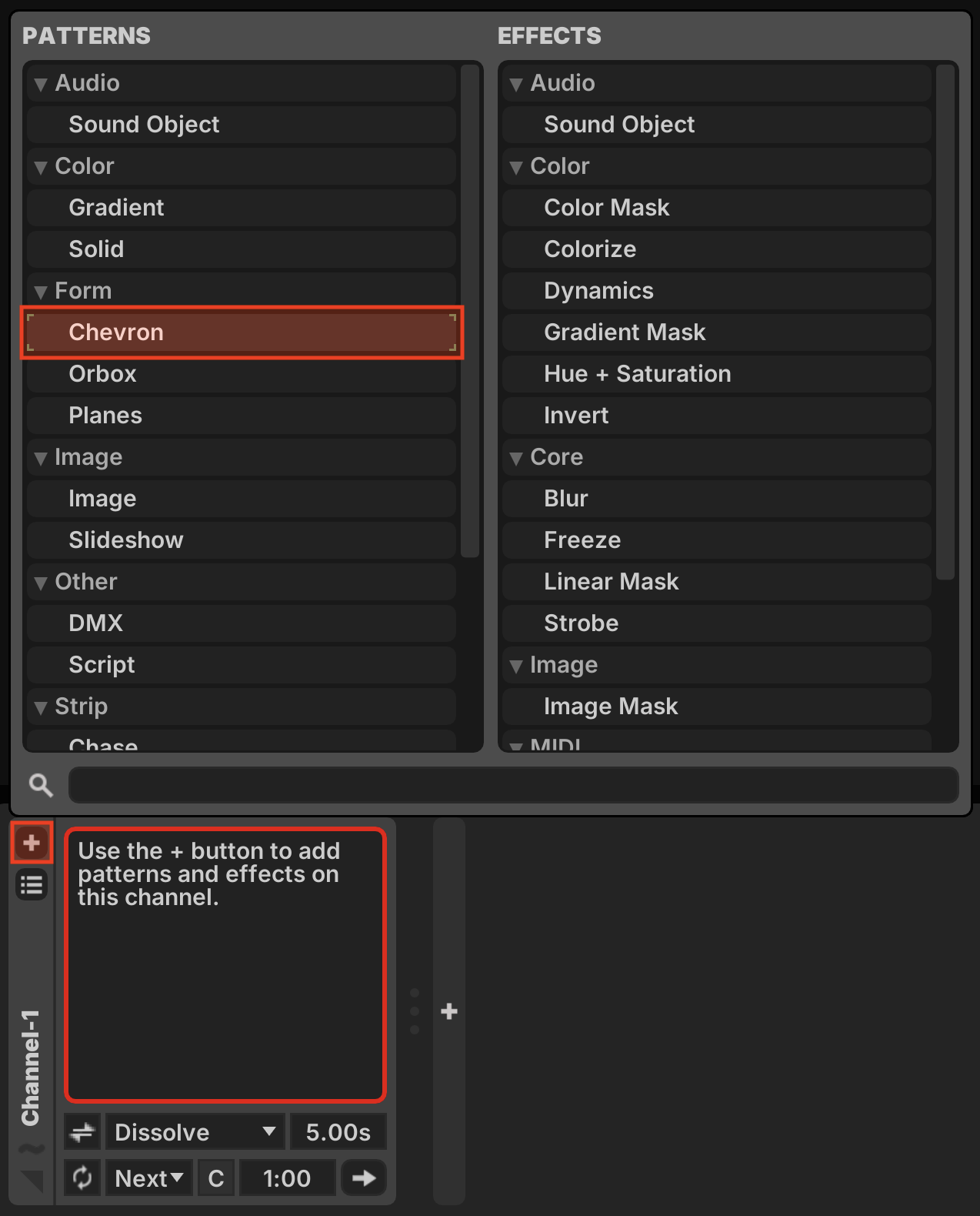Toggle the C cycle mode button
Screen dimensions: 980x1216
pyautogui.click(x=216, y=1178)
